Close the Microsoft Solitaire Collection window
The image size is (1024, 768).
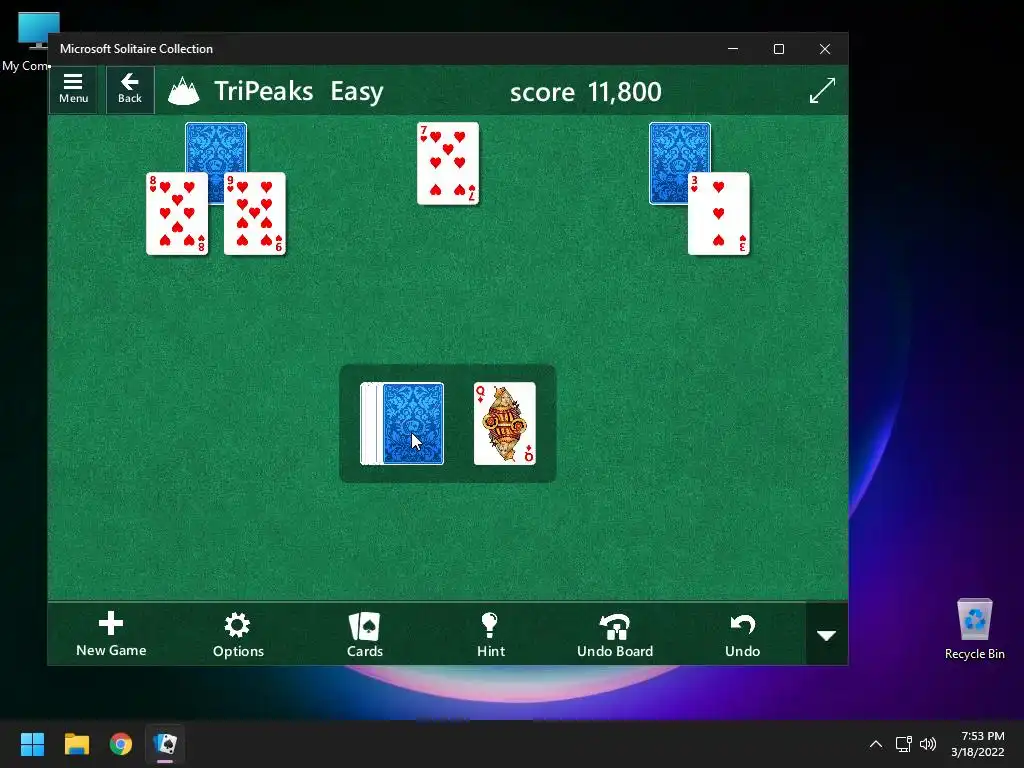coord(825,49)
